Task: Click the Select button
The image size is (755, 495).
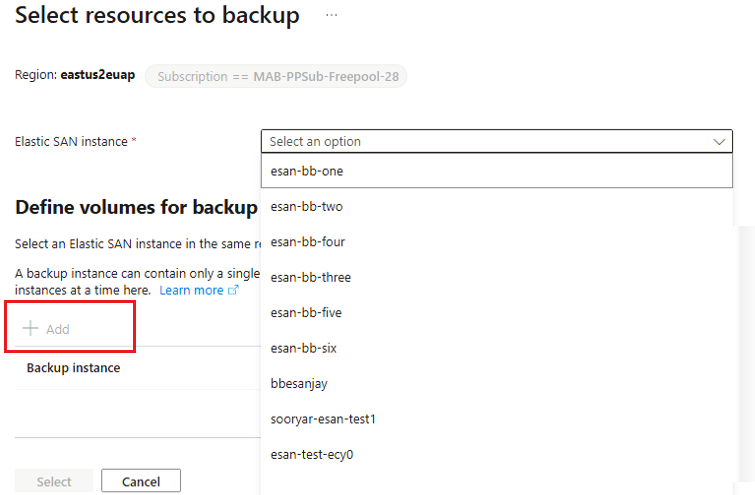Action: click(x=54, y=481)
